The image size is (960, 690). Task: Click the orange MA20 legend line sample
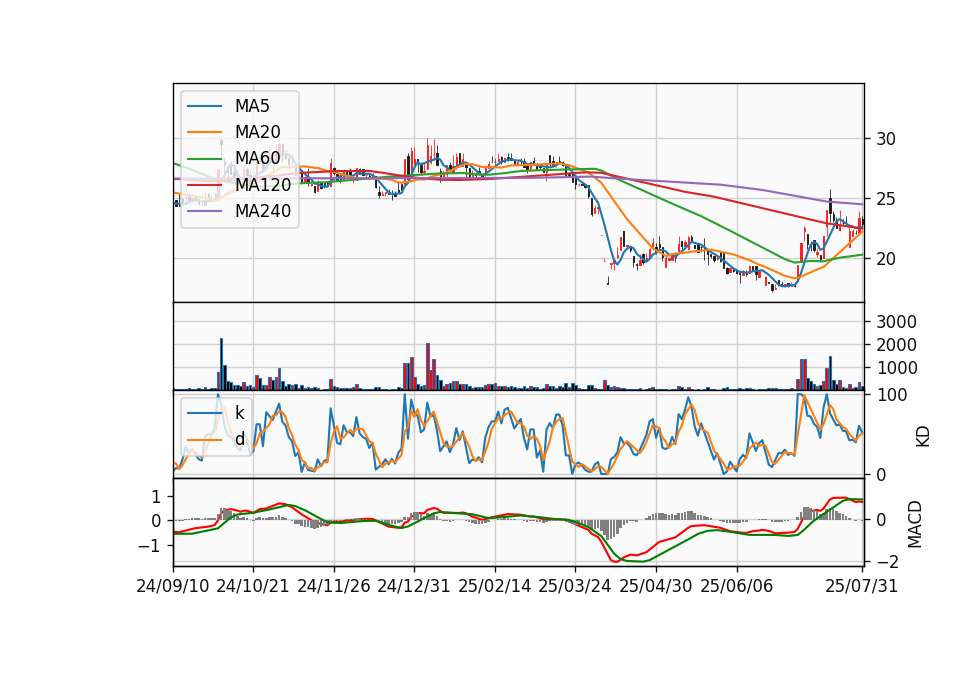click(x=204, y=132)
